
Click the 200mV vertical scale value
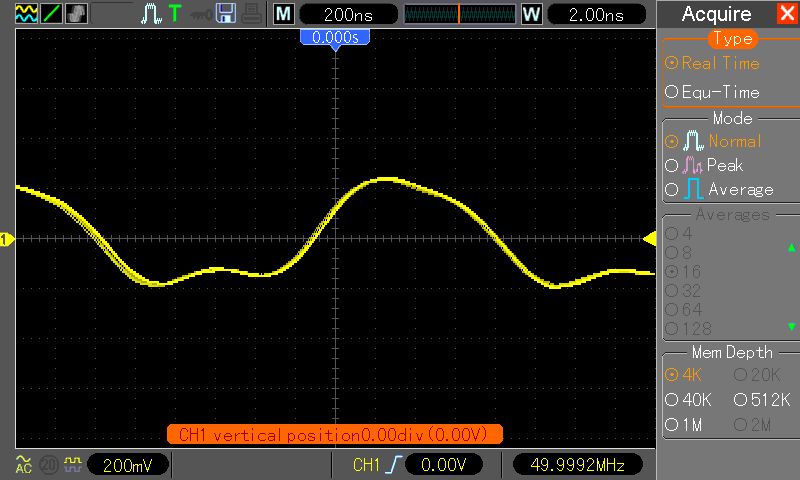[128, 465]
